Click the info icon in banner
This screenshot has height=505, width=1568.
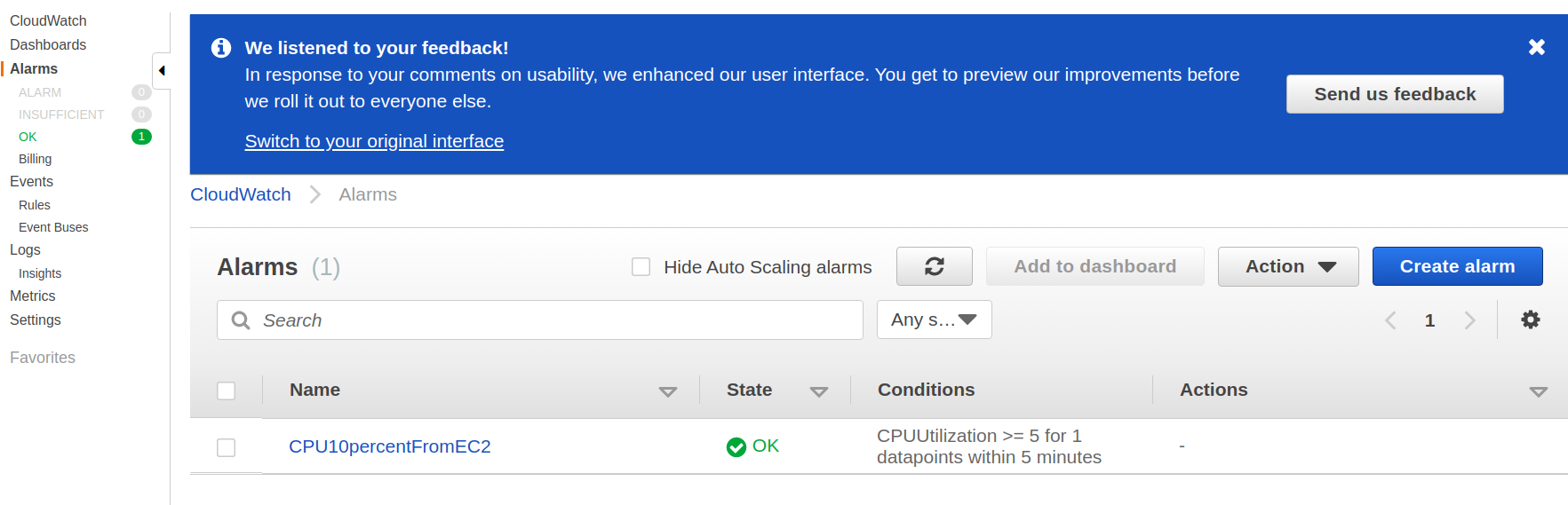(221, 48)
